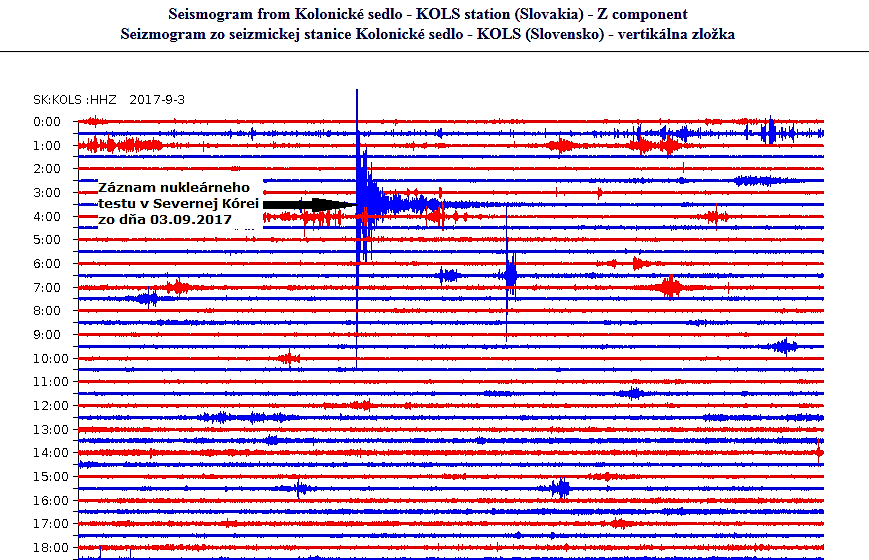Click the 5:00 time label
This screenshot has height=560, width=869.
[x=48, y=240]
